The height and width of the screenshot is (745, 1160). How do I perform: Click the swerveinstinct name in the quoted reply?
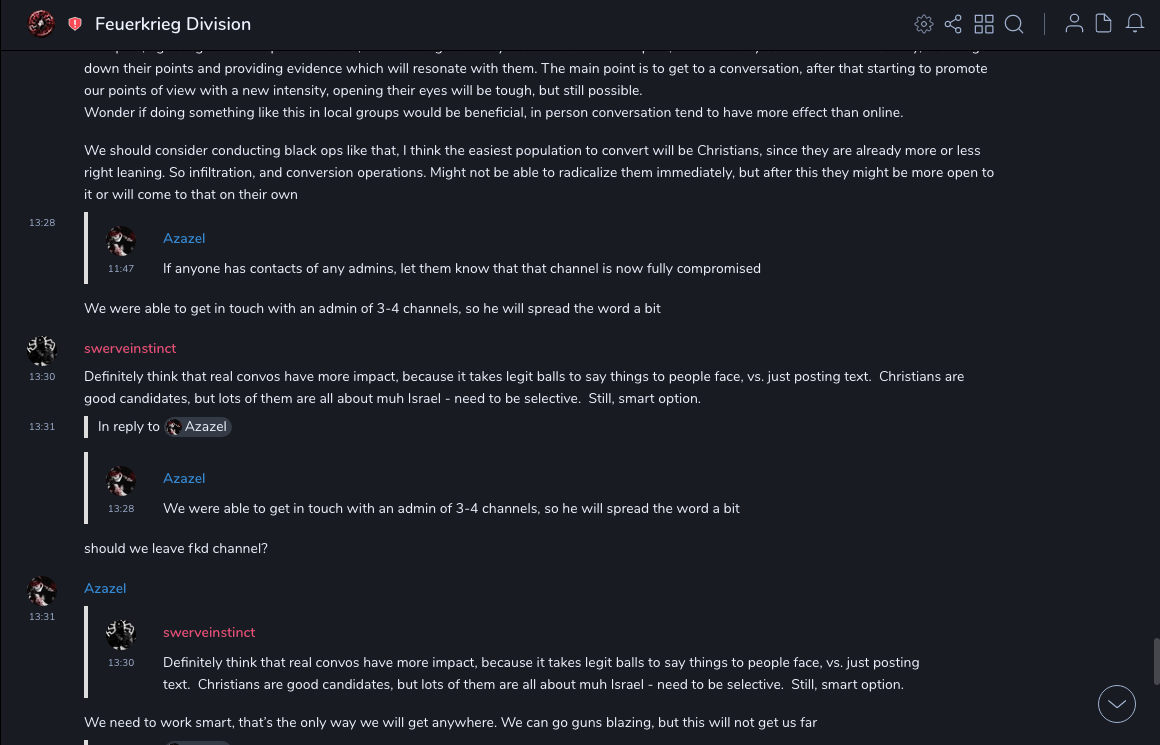209,633
